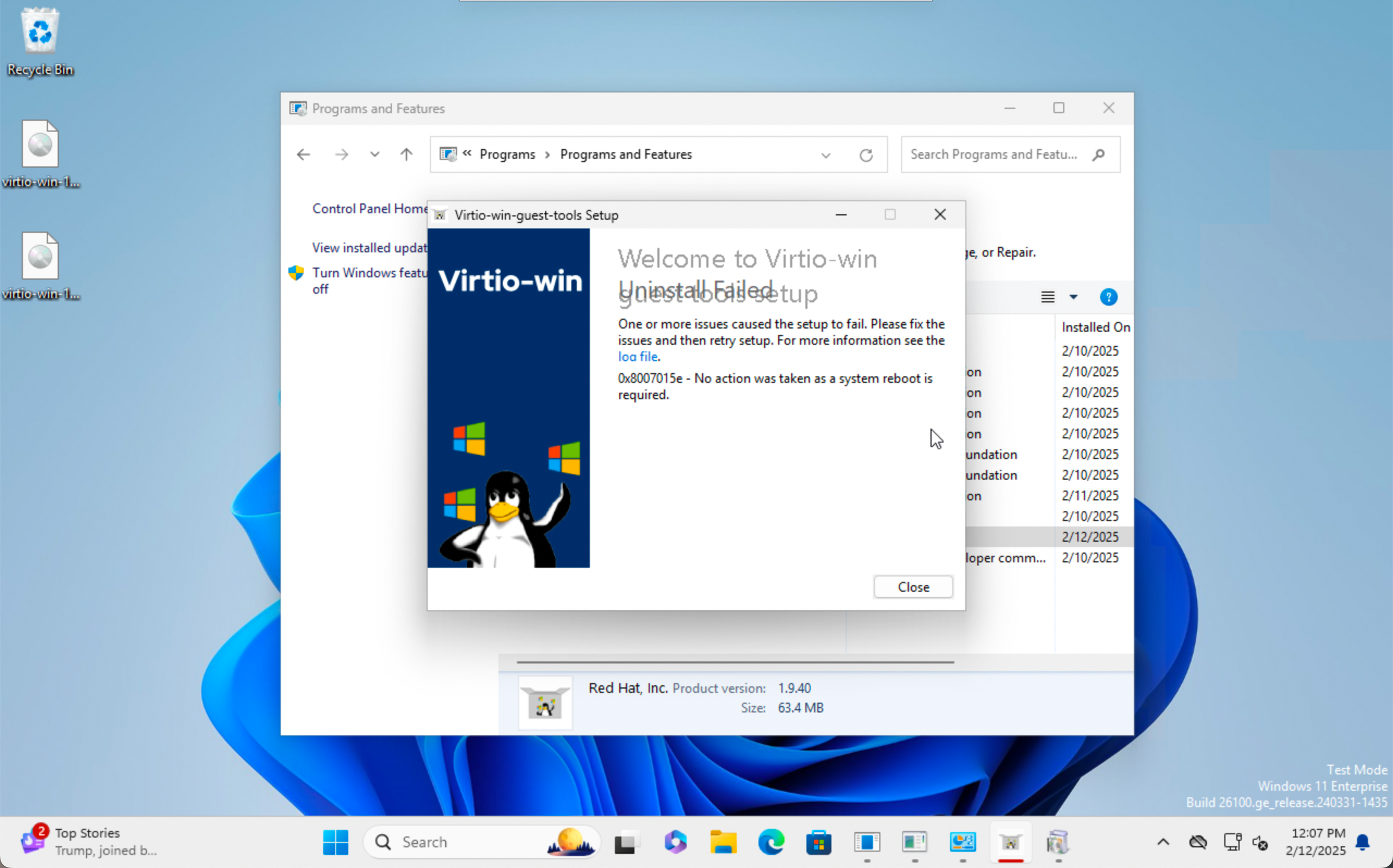Click the Back navigation arrow
1393x868 pixels.
pyautogui.click(x=303, y=154)
